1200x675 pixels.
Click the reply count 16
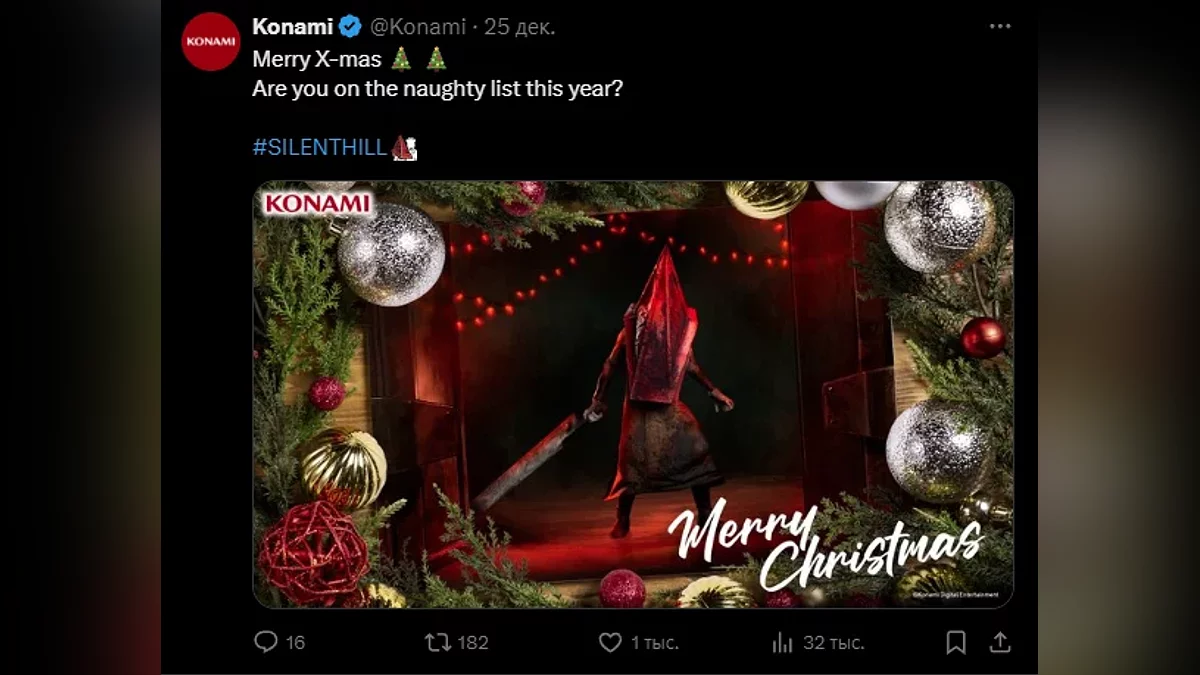coord(295,642)
